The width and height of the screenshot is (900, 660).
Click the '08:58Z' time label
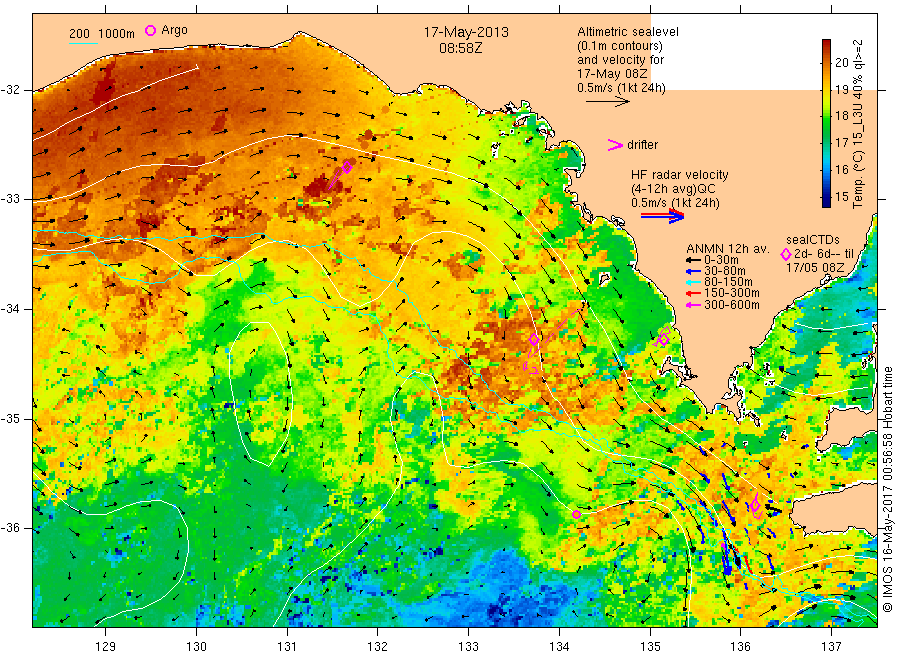(x=460, y=48)
